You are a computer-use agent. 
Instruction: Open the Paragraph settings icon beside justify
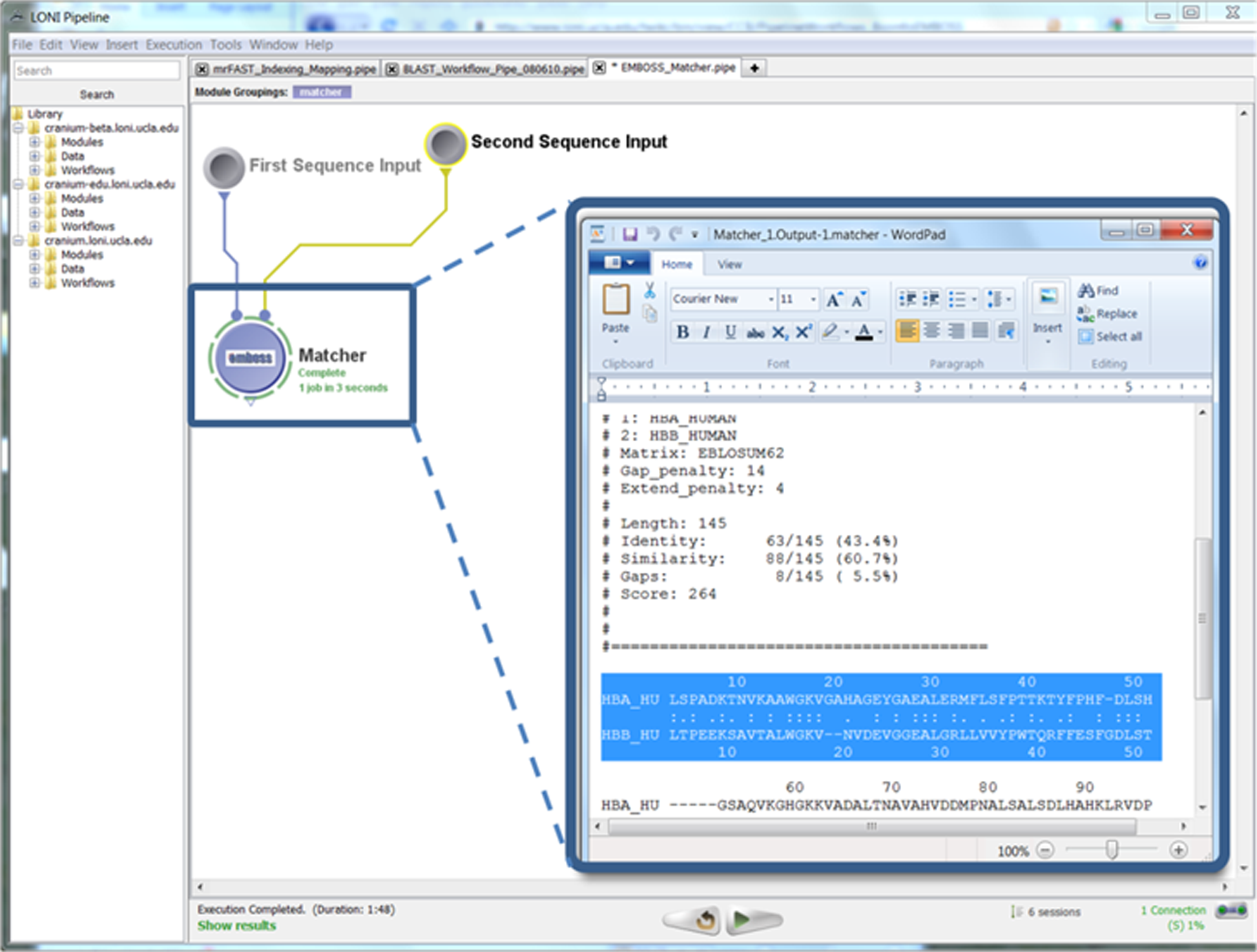pos(1005,332)
